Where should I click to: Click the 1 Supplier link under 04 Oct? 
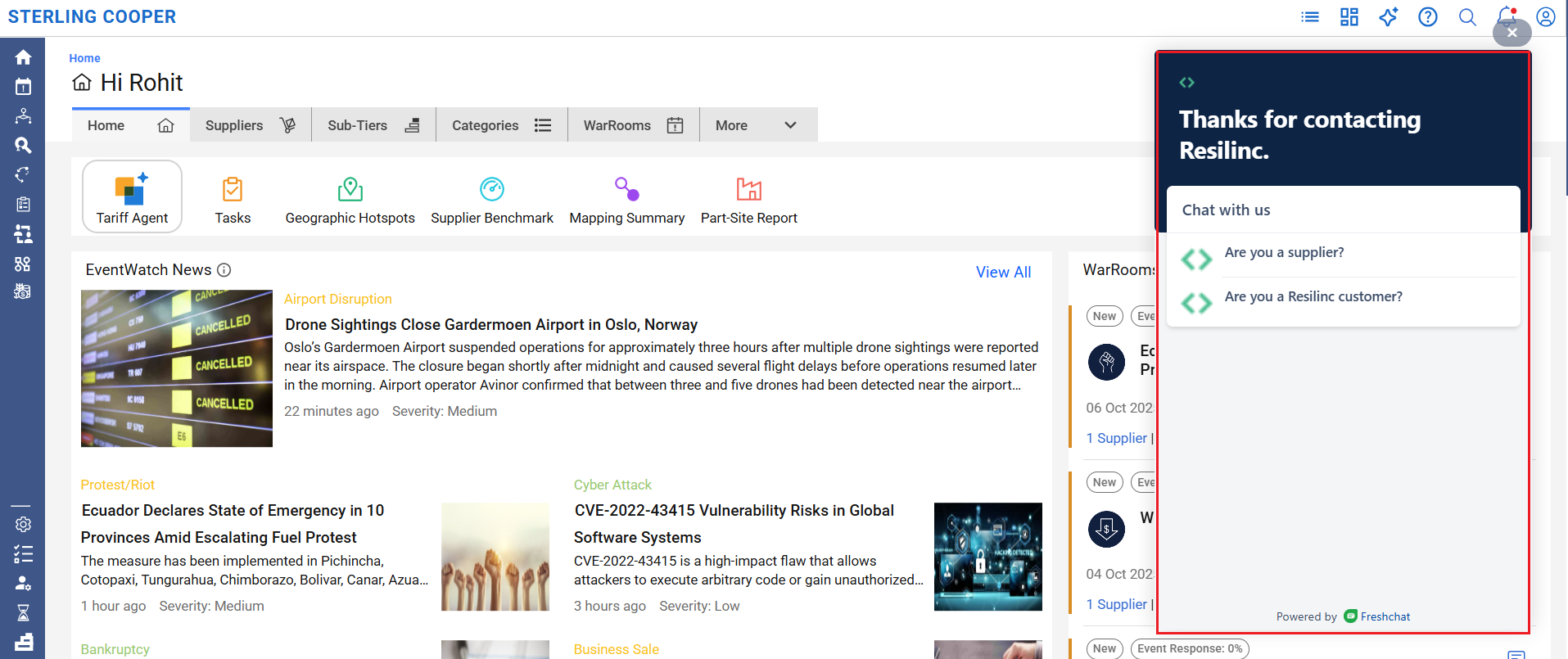click(x=1116, y=604)
